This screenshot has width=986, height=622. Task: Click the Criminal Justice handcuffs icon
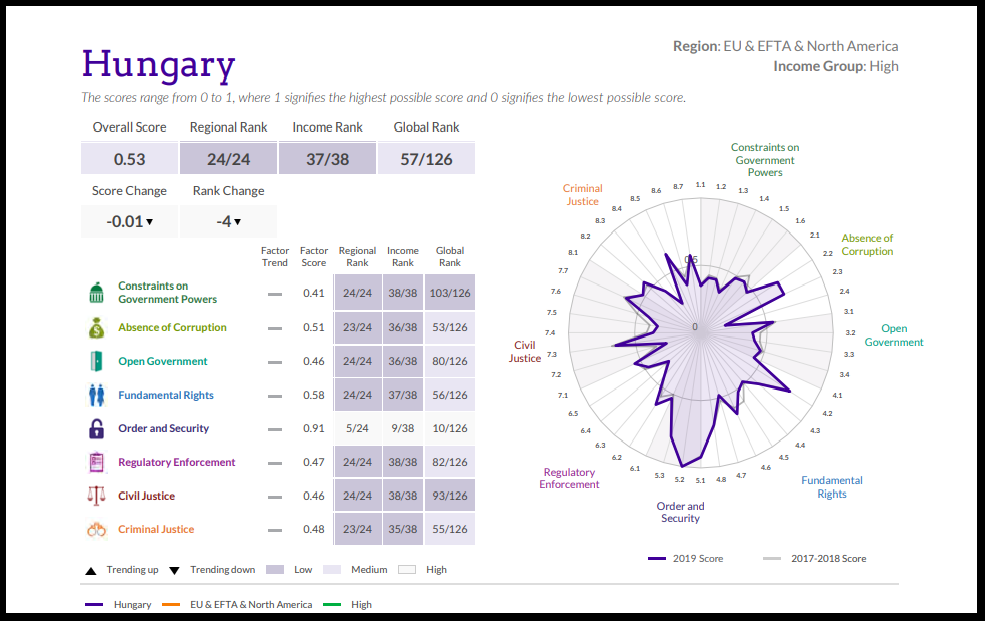[96, 530]
